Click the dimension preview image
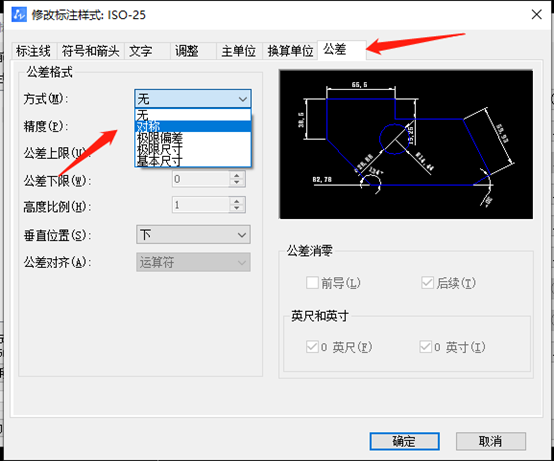This screenshot has height=461, width=554. pos(406,144)
